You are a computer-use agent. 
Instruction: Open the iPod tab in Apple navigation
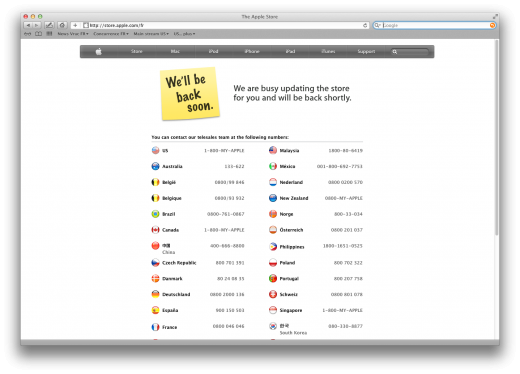[x=213, y=51]
